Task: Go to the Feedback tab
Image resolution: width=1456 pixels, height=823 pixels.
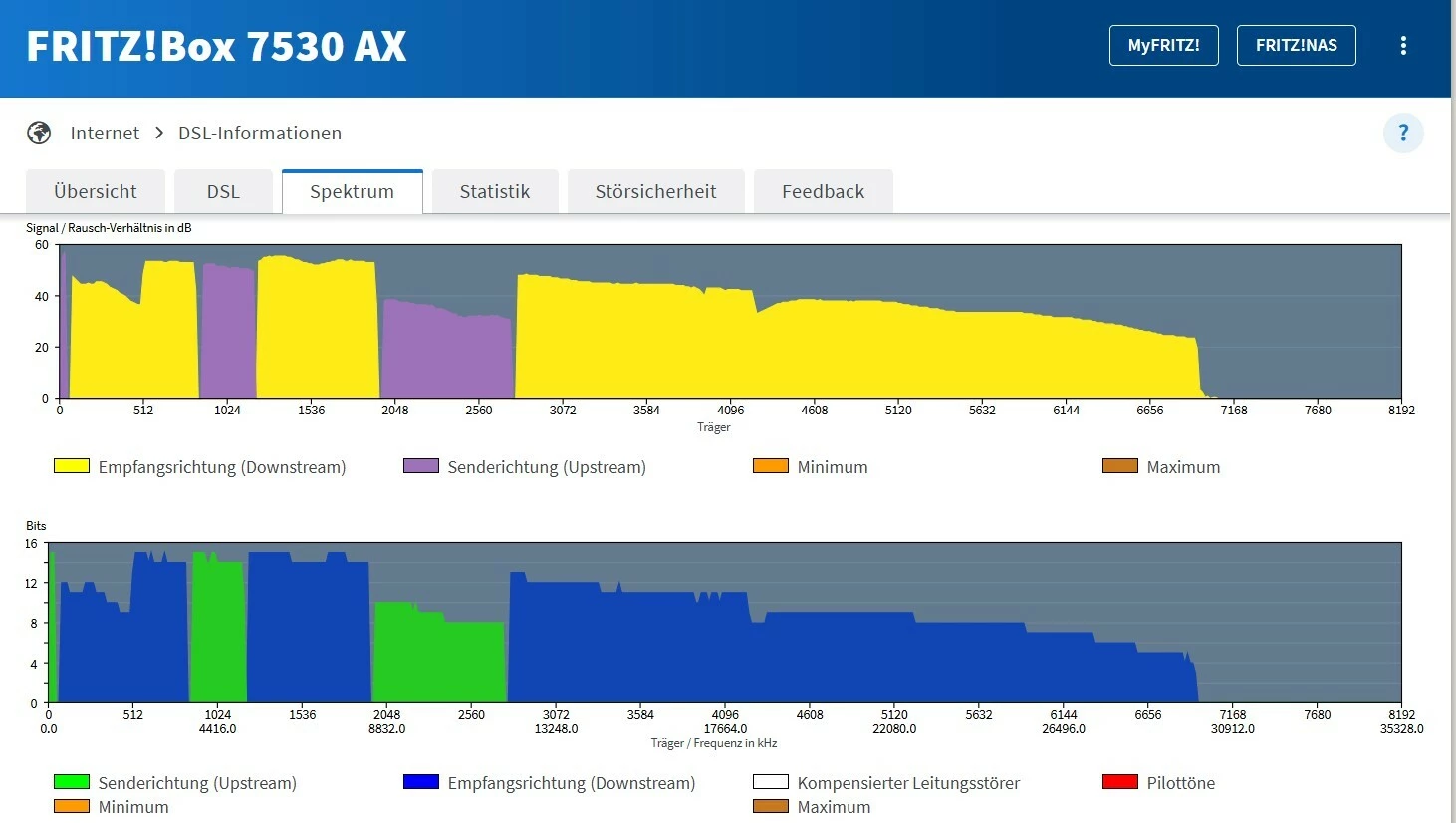Action: pyautogui.click(x=824, y=191)
